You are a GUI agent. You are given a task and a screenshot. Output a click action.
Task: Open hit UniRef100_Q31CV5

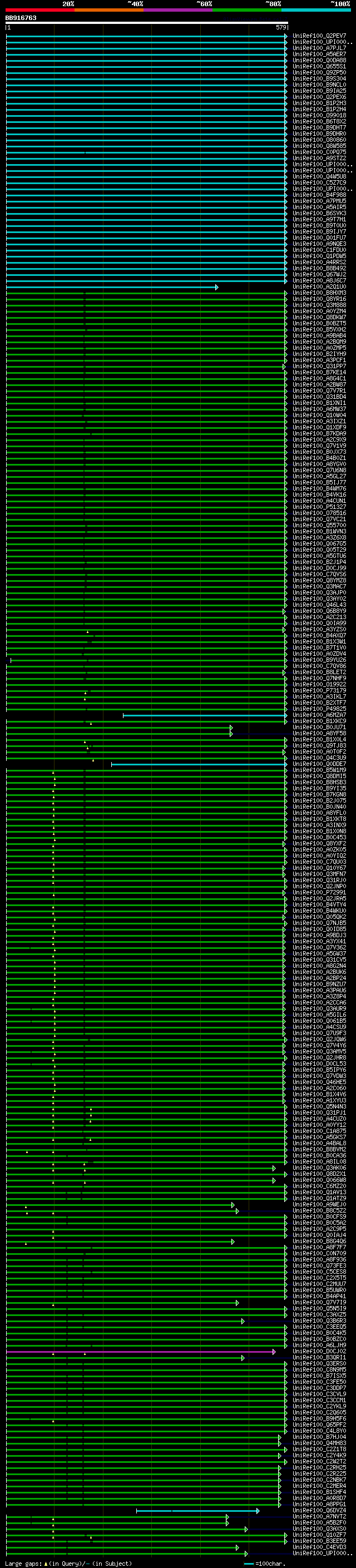pyautogui.click(x=319, y=960)
